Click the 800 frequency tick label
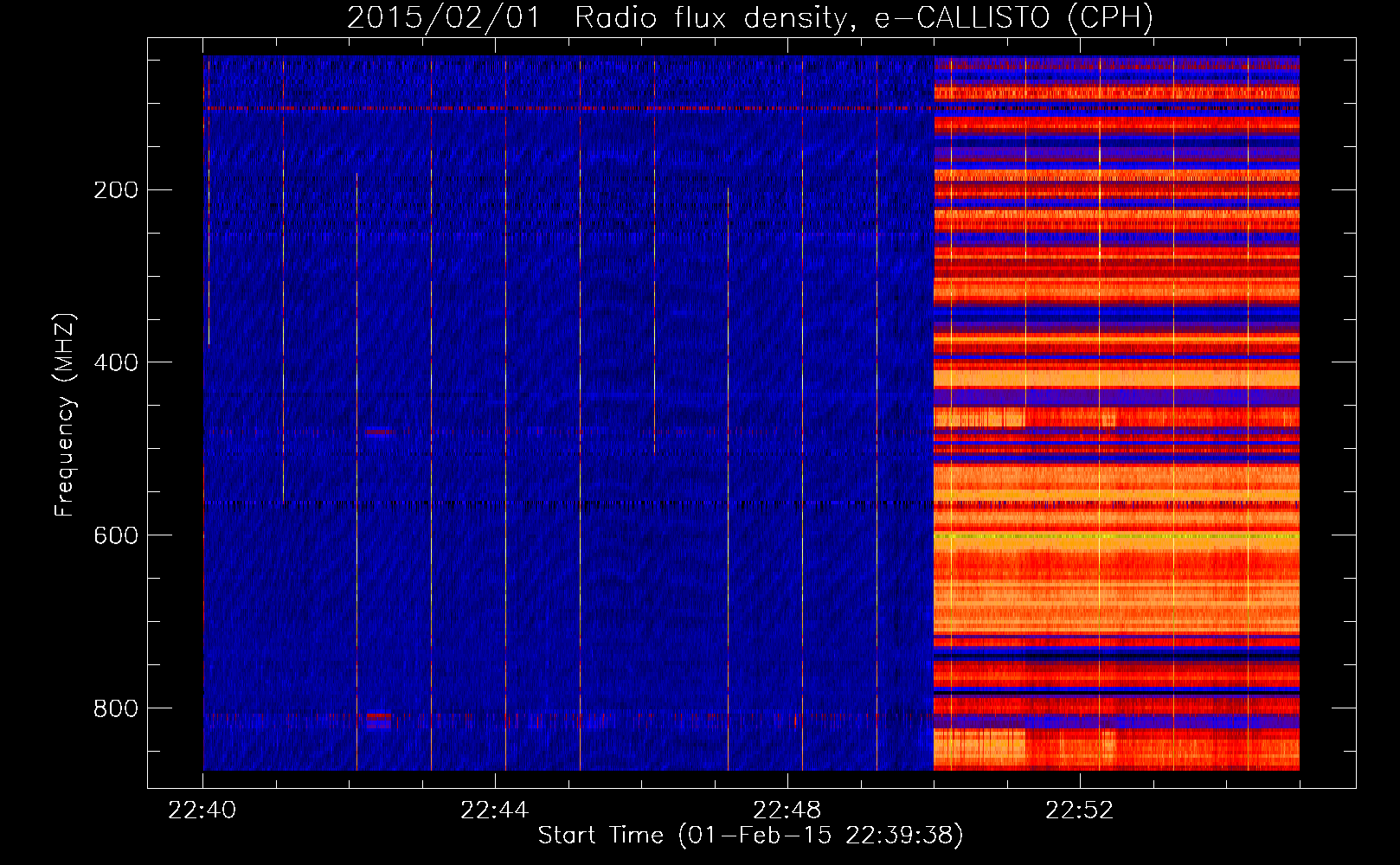The width and height of the screenshot is (1400, 865). click(116, 708)
